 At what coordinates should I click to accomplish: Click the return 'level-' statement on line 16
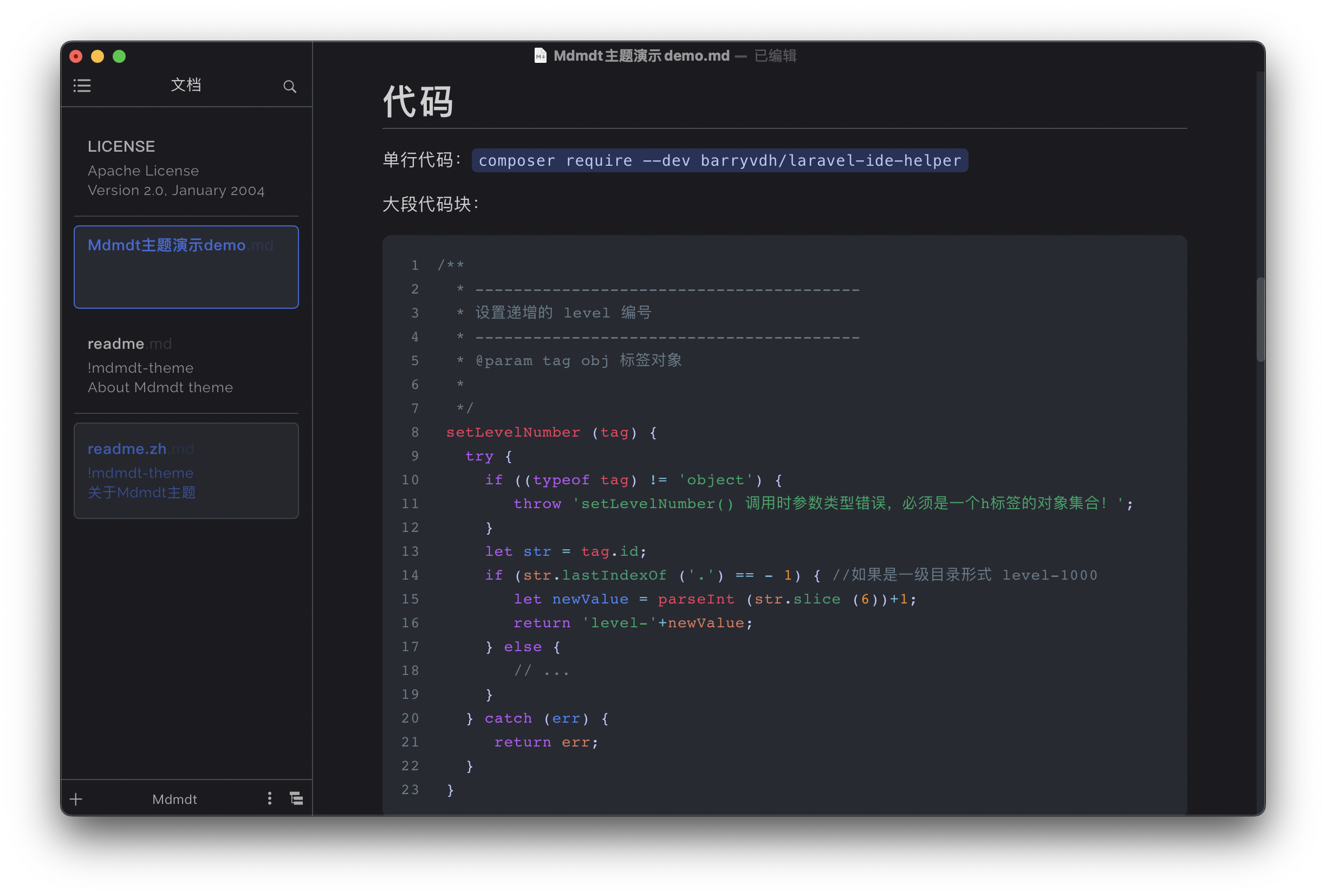633,622
